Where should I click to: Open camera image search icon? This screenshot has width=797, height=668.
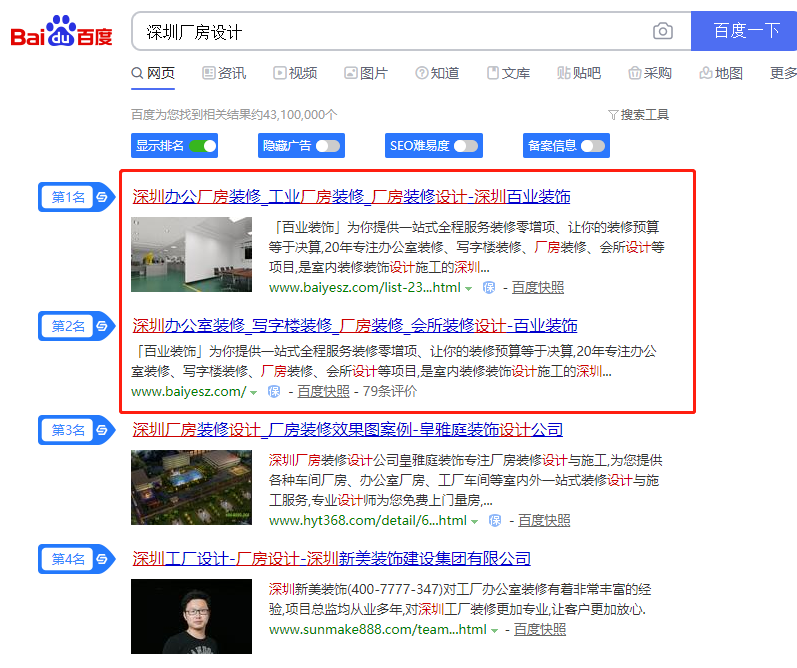[662, 32]
